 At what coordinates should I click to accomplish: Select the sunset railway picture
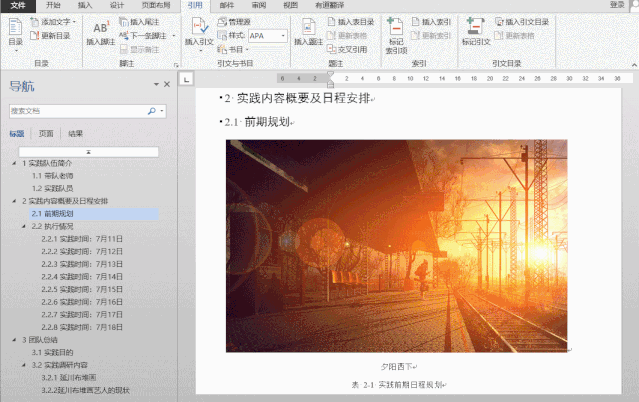(x=397, y=246)
